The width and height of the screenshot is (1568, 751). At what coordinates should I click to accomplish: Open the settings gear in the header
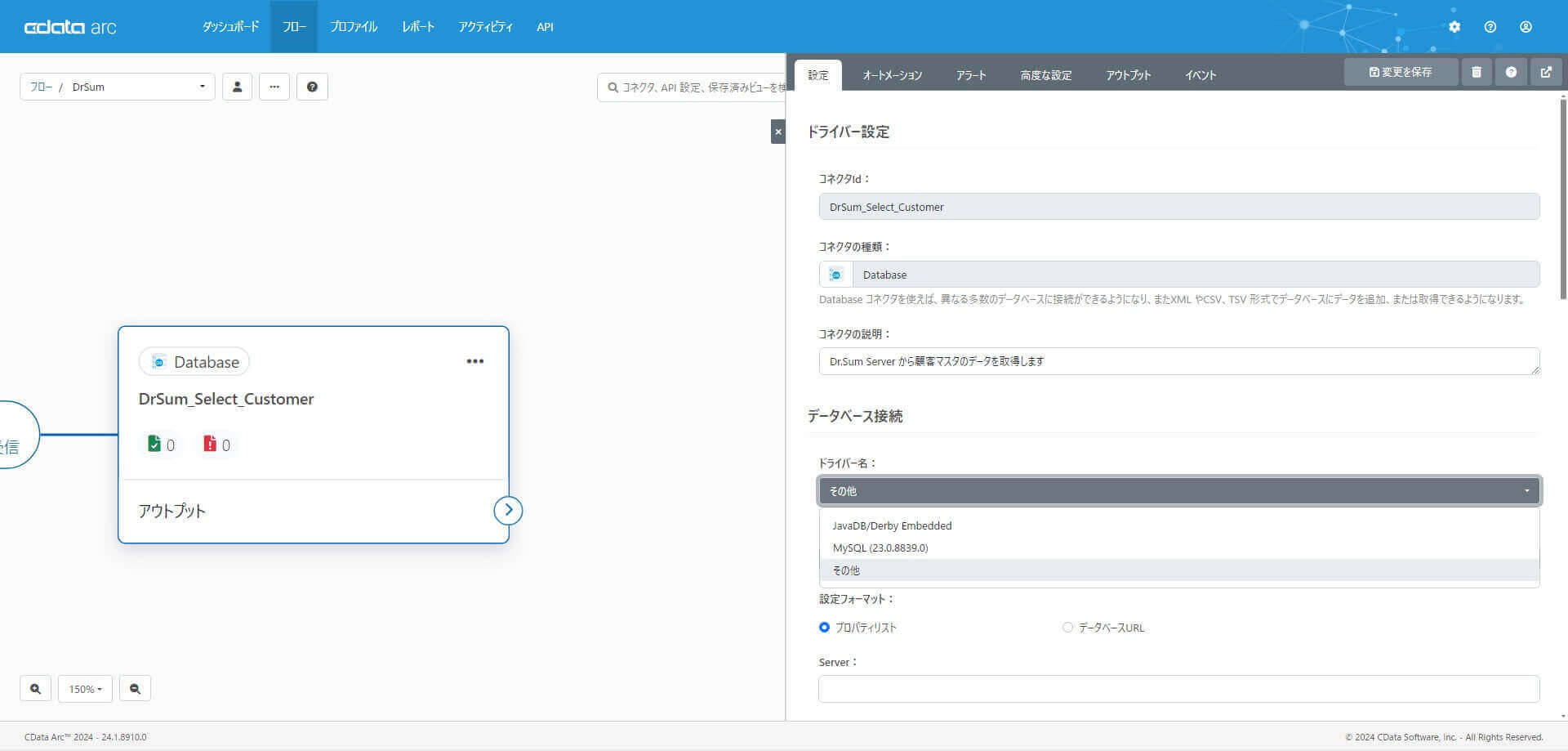click(1454, 26)
